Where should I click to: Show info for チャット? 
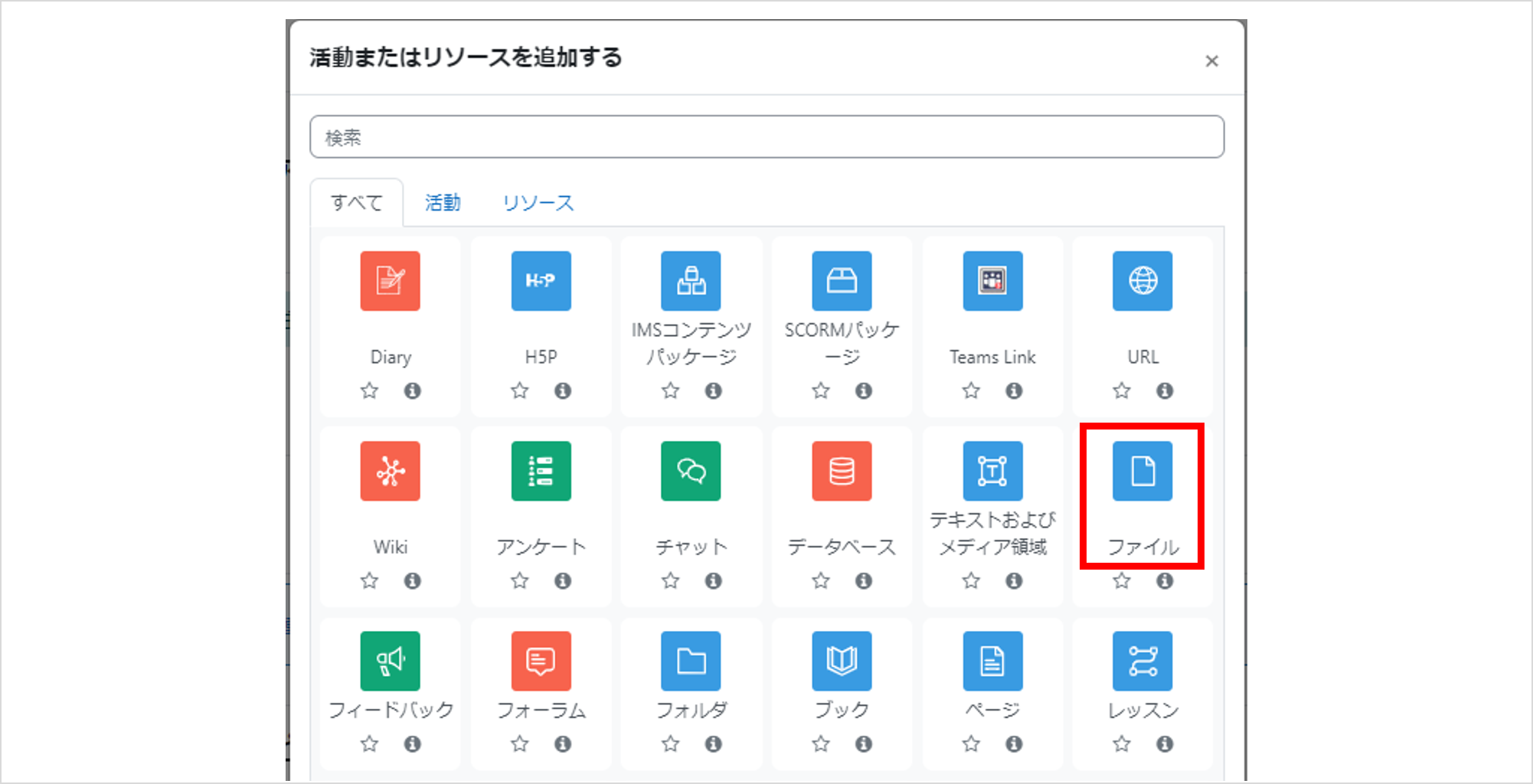(714, 580)
